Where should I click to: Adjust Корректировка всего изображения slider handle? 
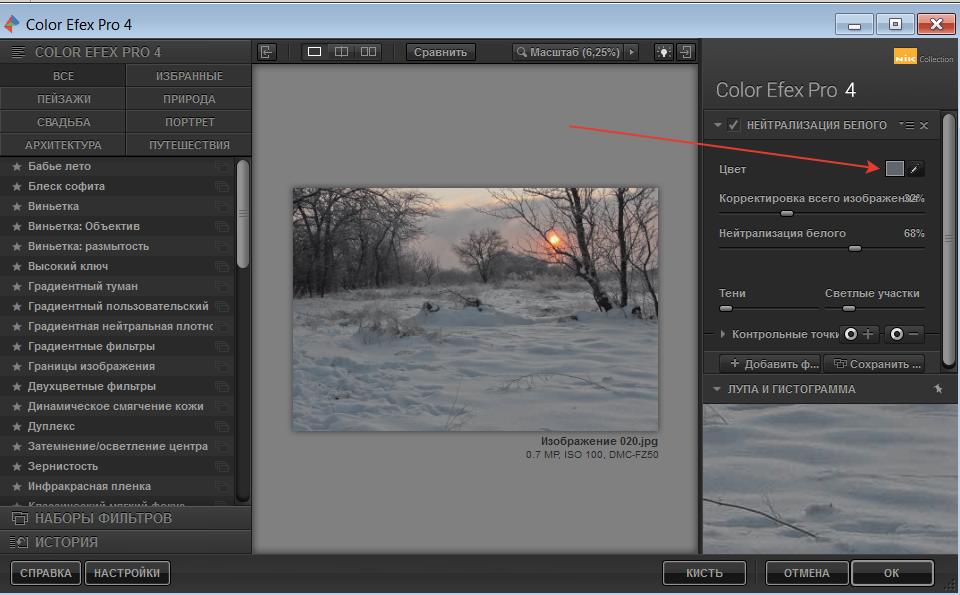787,214
